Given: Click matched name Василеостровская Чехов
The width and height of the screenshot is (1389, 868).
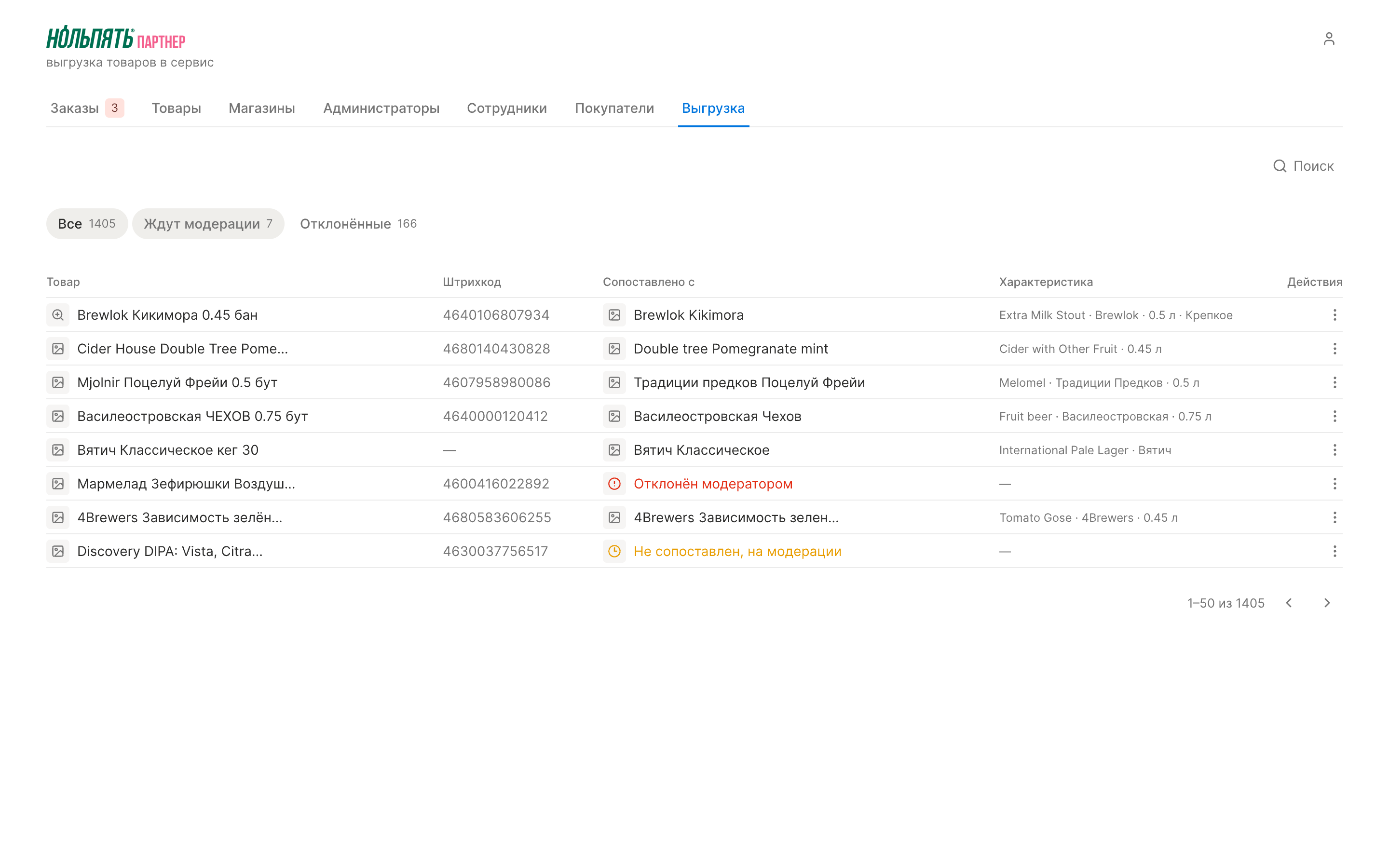Looking at the screenshot, I should 718,416.
